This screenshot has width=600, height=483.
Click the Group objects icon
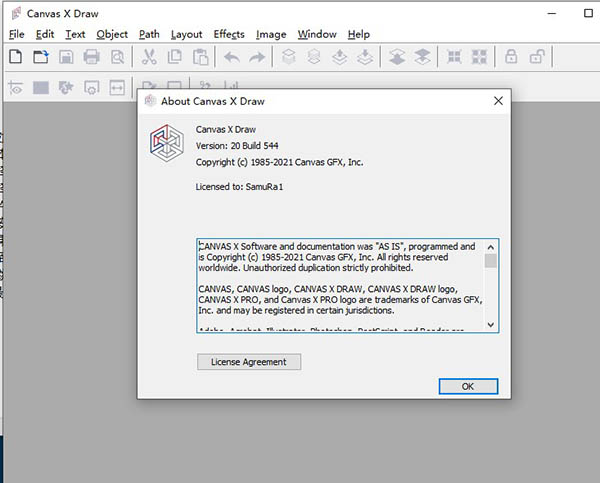coord(454,57)
